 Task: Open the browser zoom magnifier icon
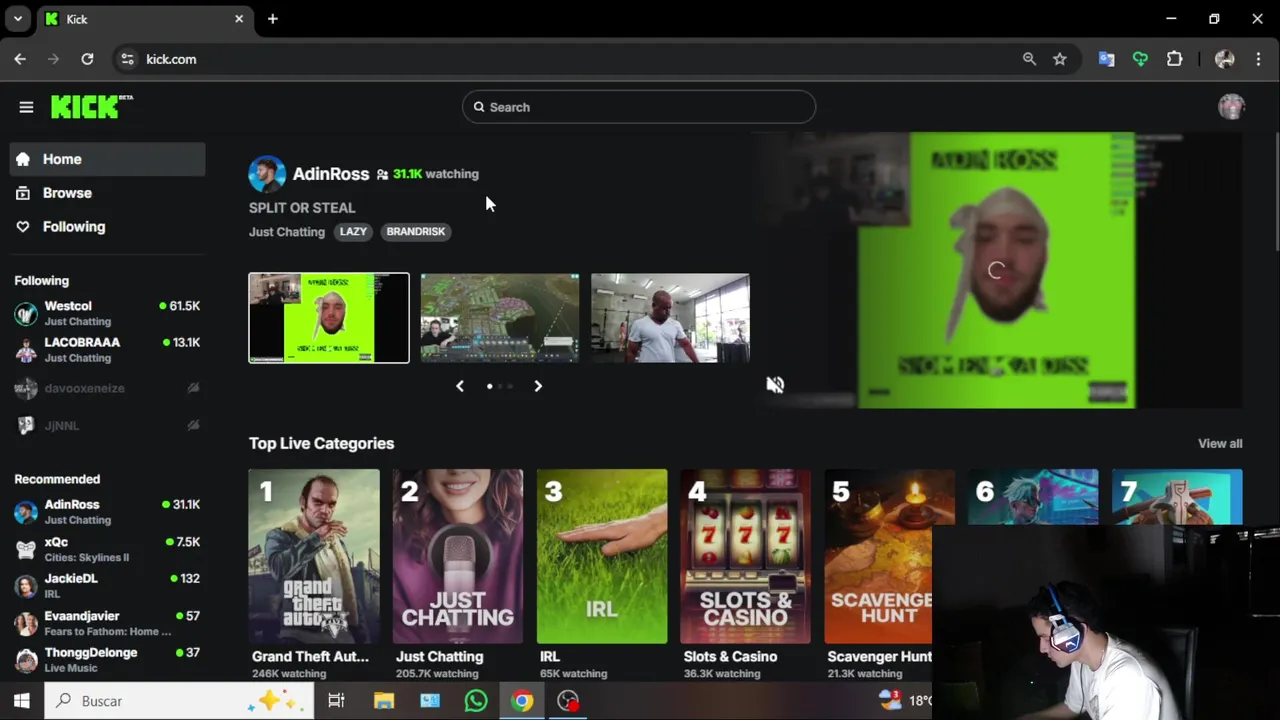[1029, 59]
